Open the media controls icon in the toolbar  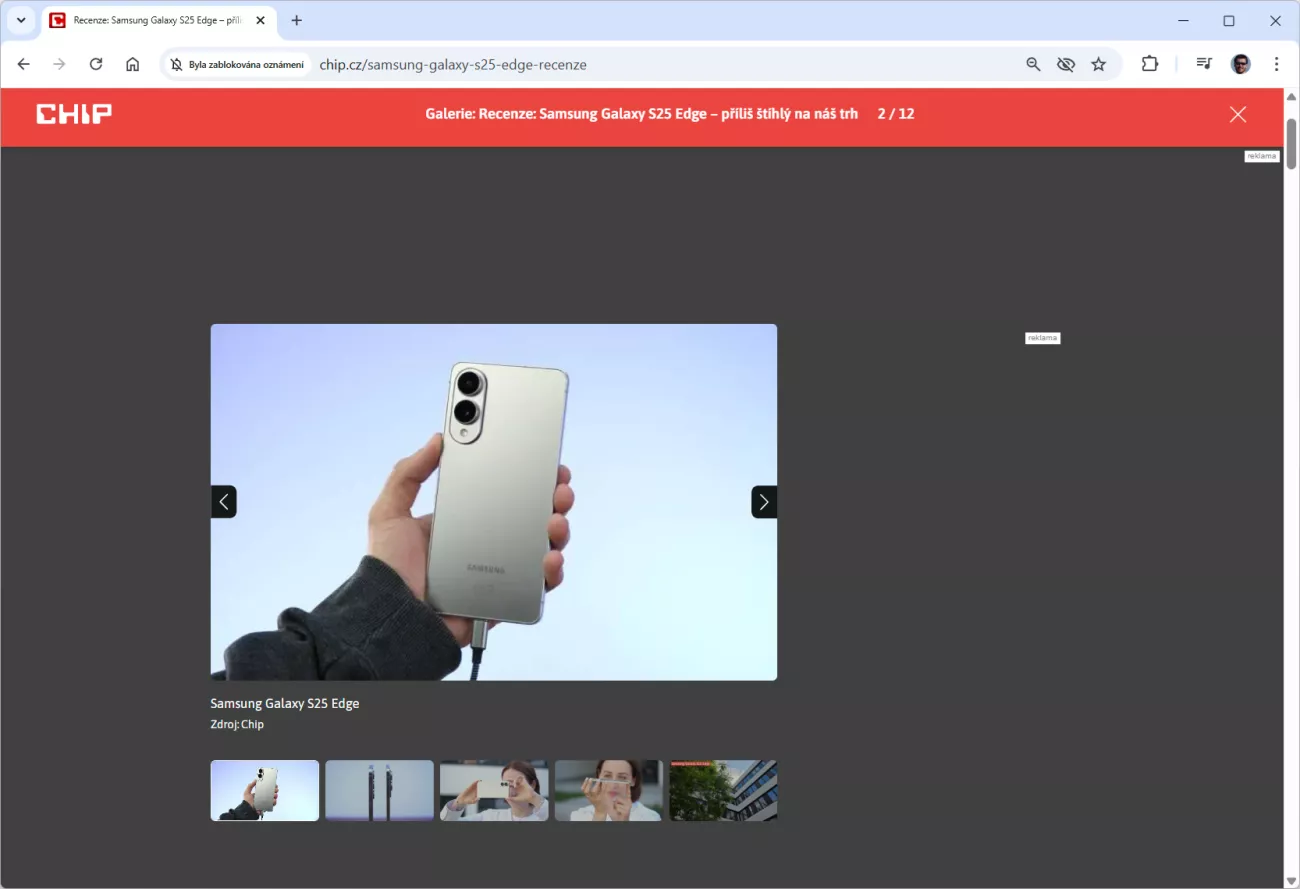pos(1204,64)
